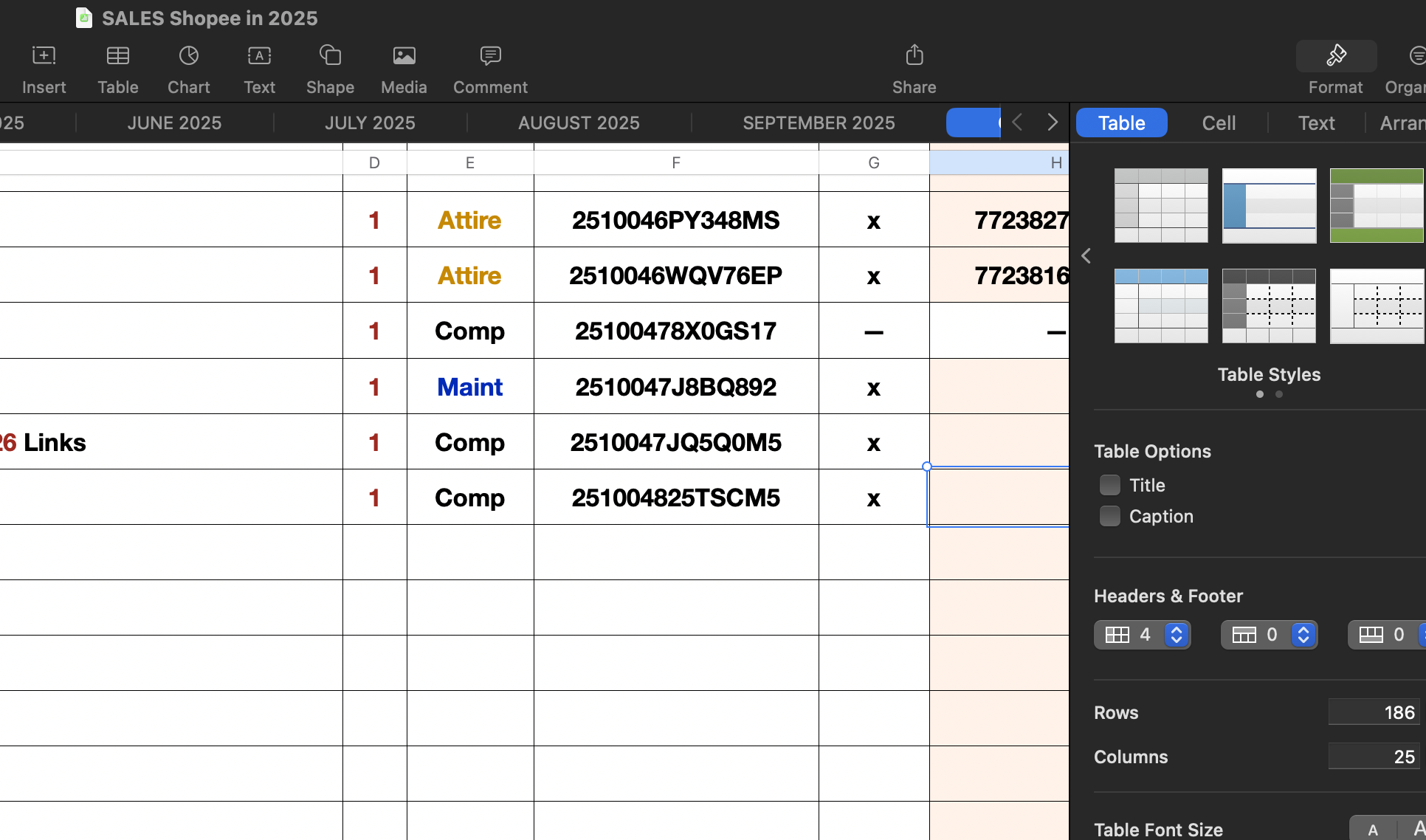Open header columns count stepper
The width and height of the screenshot is (1426, 840).
coord(1177,635)
